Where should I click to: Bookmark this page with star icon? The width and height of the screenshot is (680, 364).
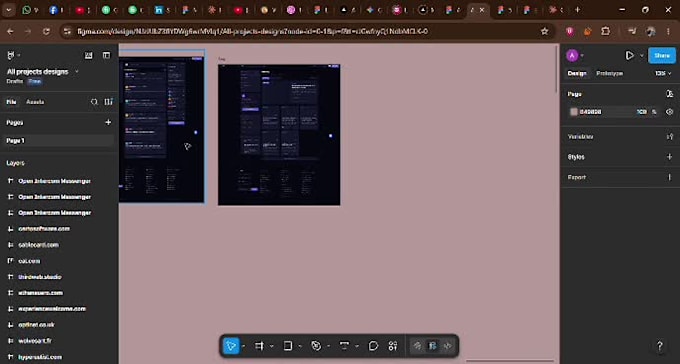pyautogui.click(x=545, y=31)
